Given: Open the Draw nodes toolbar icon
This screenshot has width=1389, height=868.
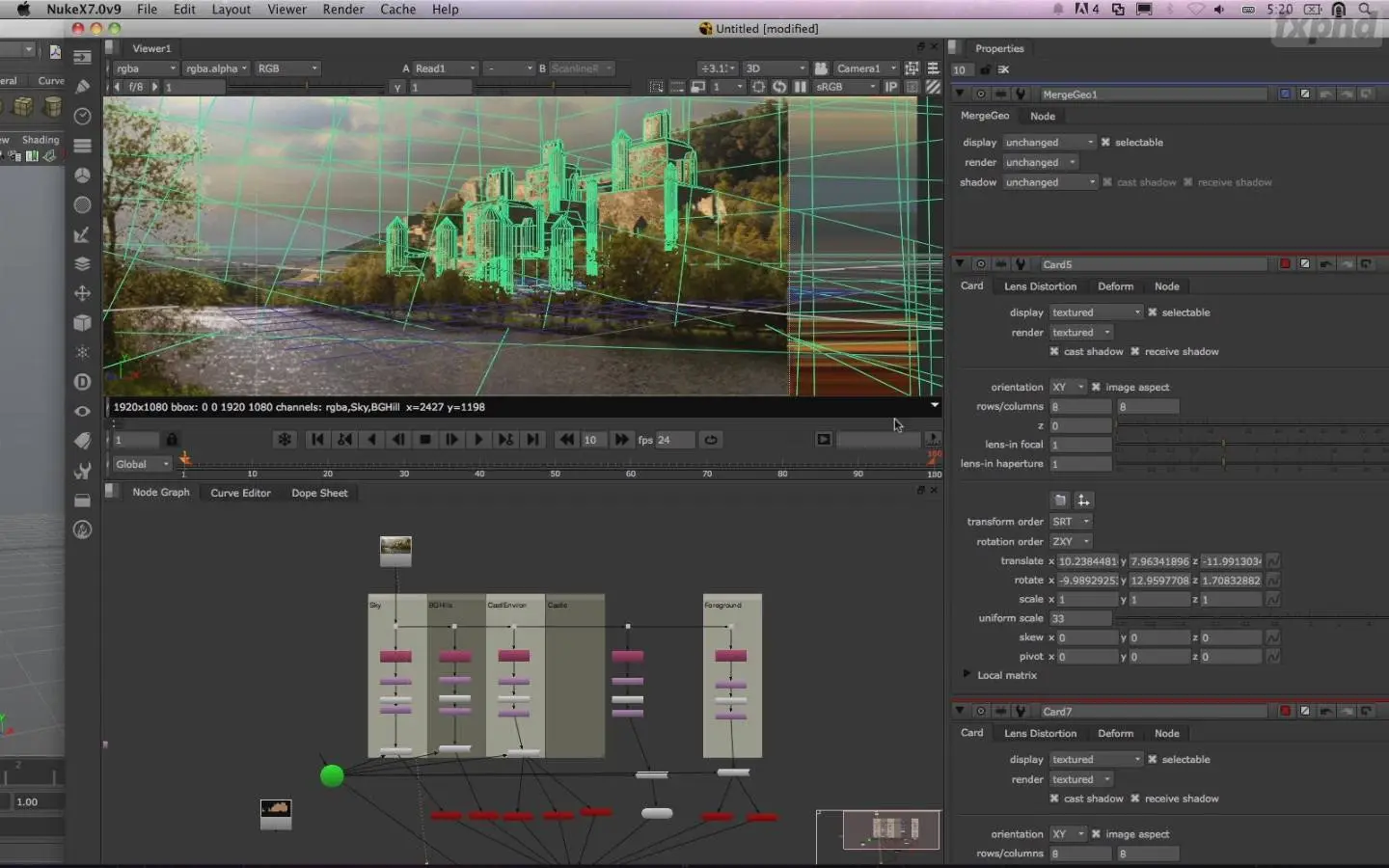Looking at the screenshot, I should coord(83,87).
